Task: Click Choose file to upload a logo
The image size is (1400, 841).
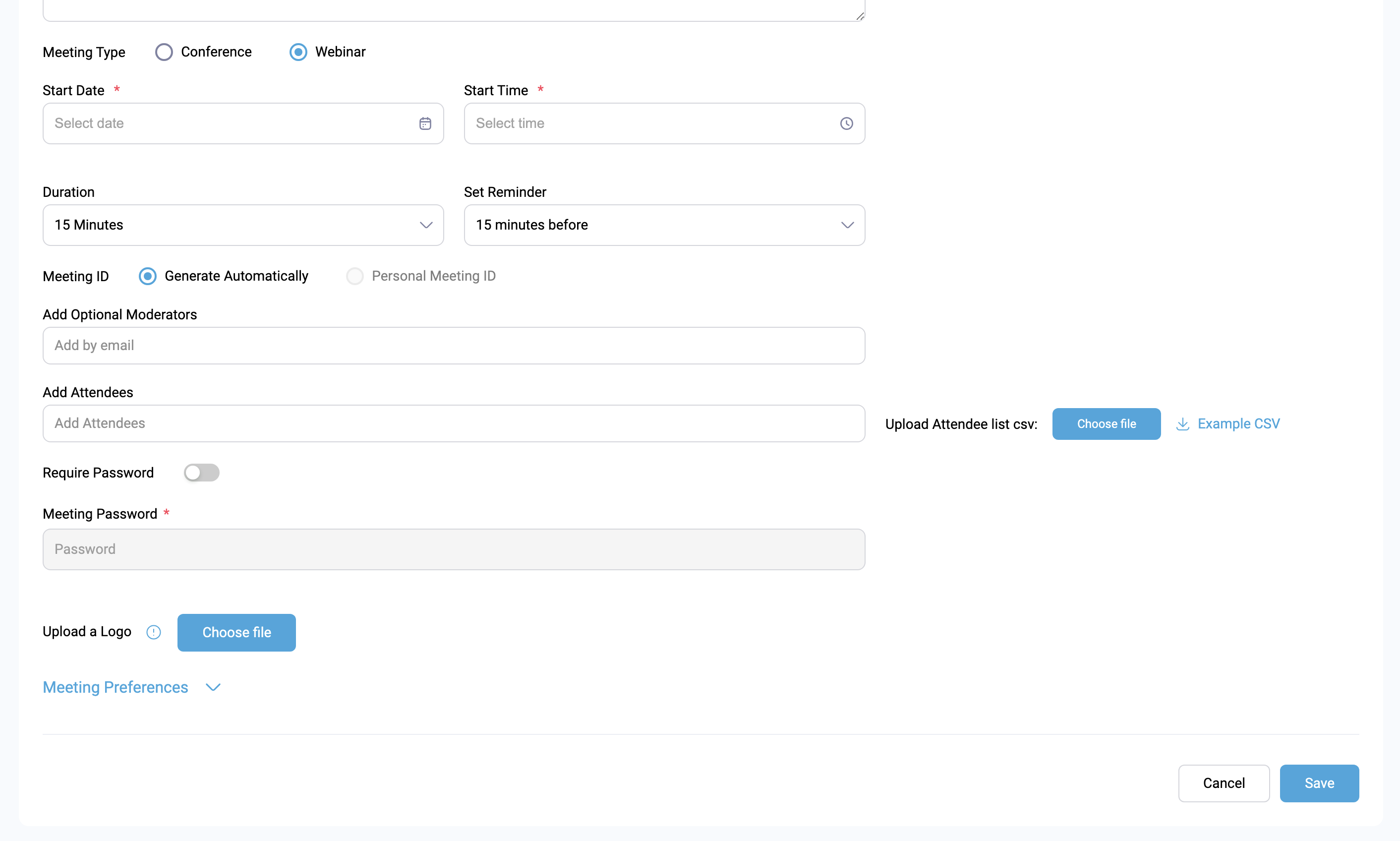Action: click(x=236, y=632)
